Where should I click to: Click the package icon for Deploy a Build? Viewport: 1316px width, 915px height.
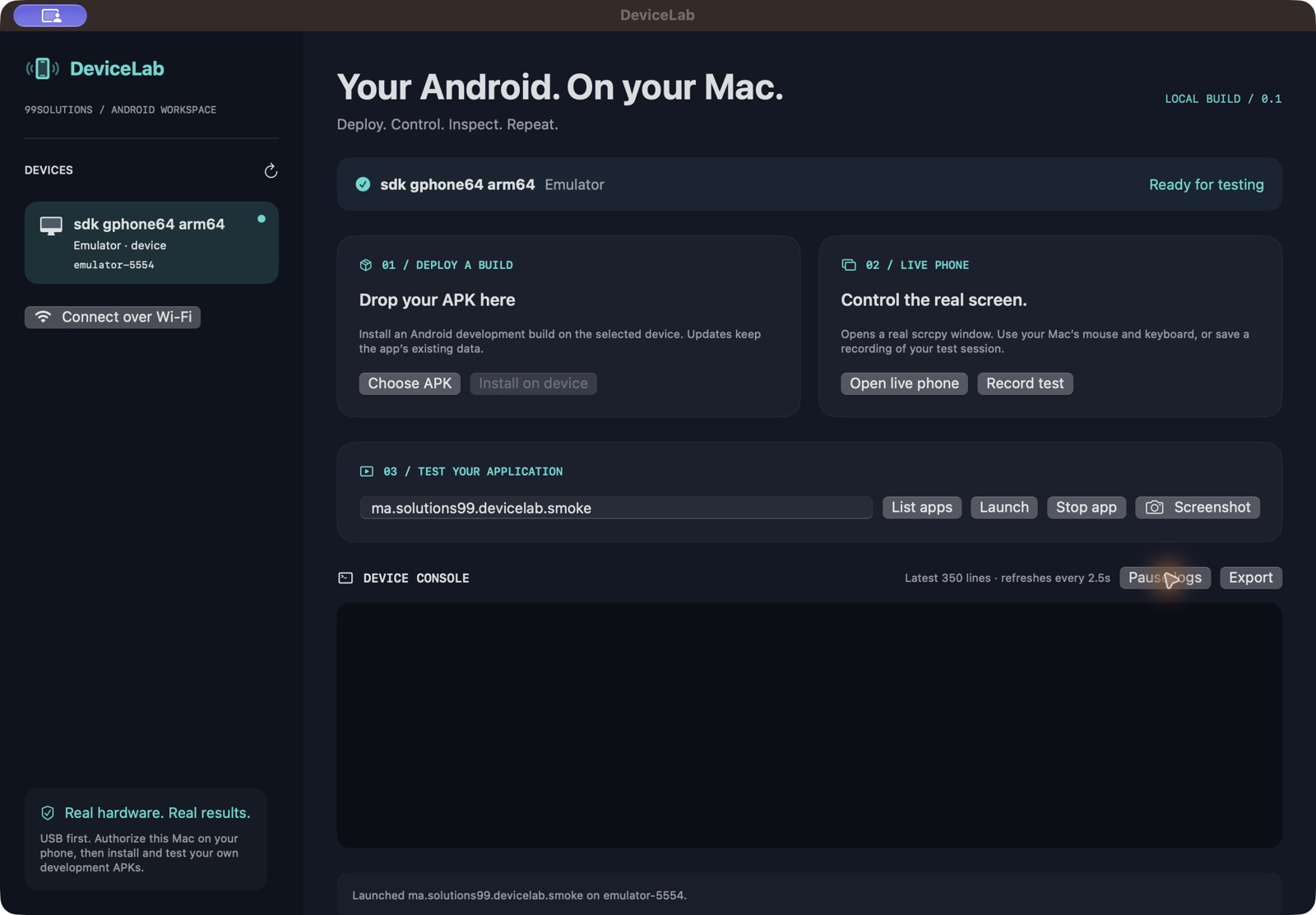point(366,265)
